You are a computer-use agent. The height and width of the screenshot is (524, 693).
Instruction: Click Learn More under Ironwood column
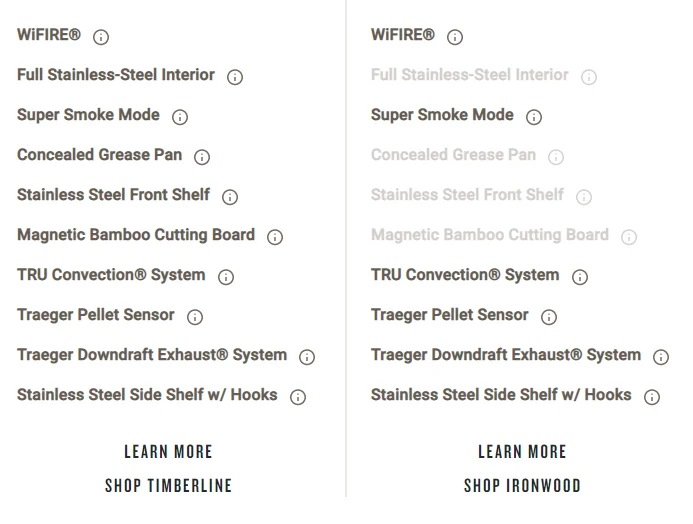(522, 452)
